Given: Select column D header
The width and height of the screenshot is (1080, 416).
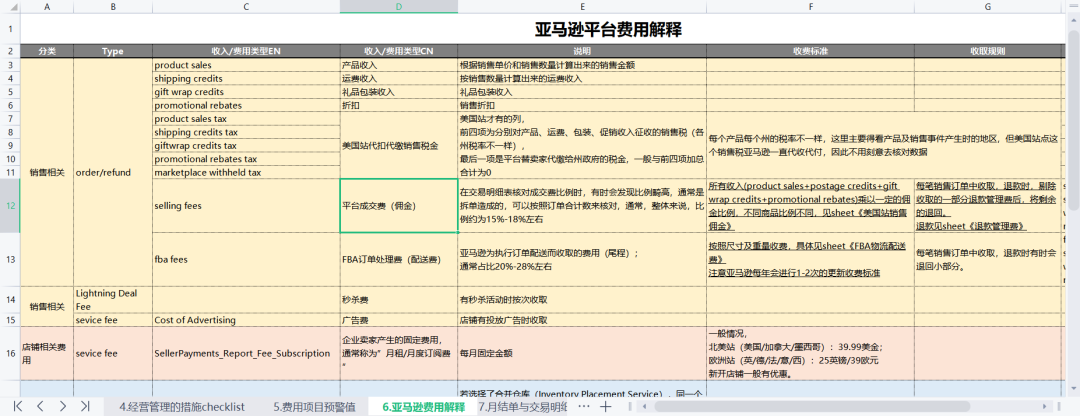Looking at the screenshot, I should click(x=399, y=6).
